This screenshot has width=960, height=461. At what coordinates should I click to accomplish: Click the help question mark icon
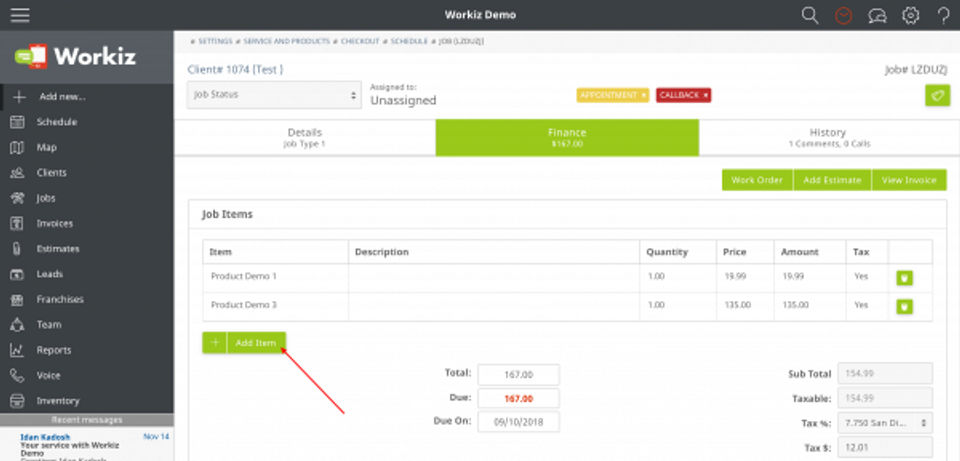point(944,15)
